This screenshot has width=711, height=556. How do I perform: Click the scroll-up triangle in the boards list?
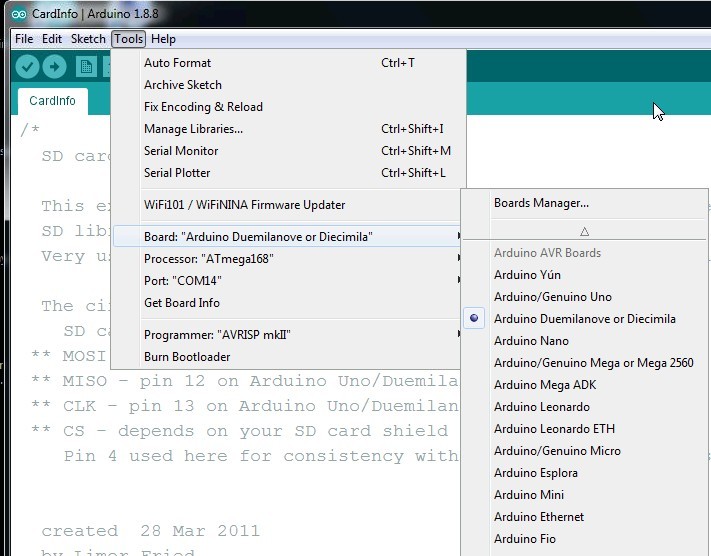[x=584, y=232]
